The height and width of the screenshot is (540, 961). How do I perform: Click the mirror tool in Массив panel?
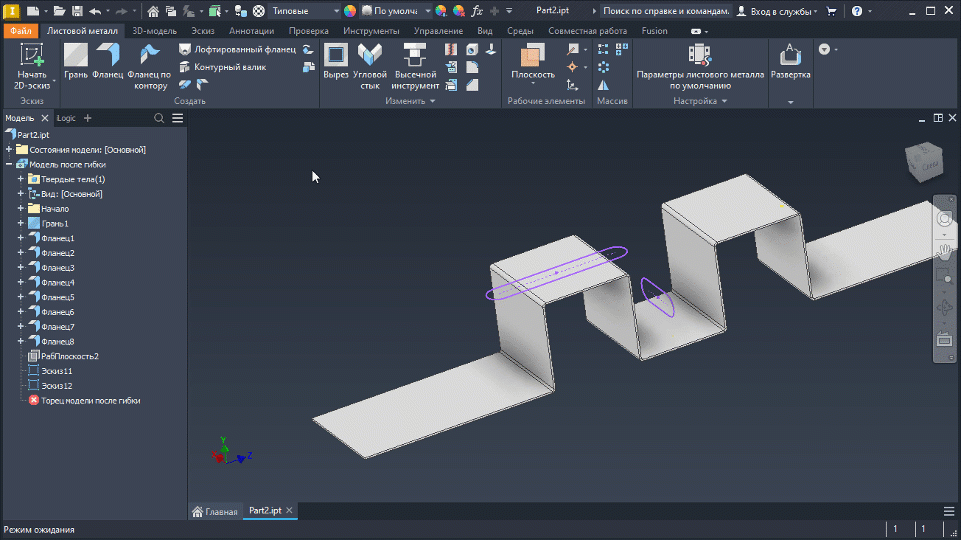603,85
